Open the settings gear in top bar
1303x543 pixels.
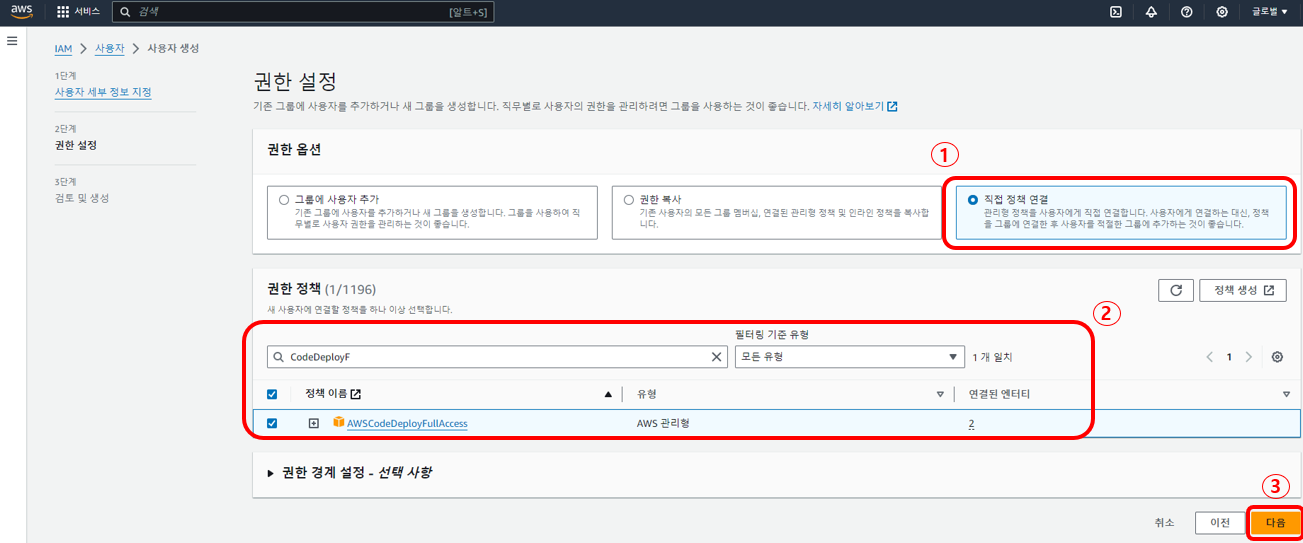1222,12
